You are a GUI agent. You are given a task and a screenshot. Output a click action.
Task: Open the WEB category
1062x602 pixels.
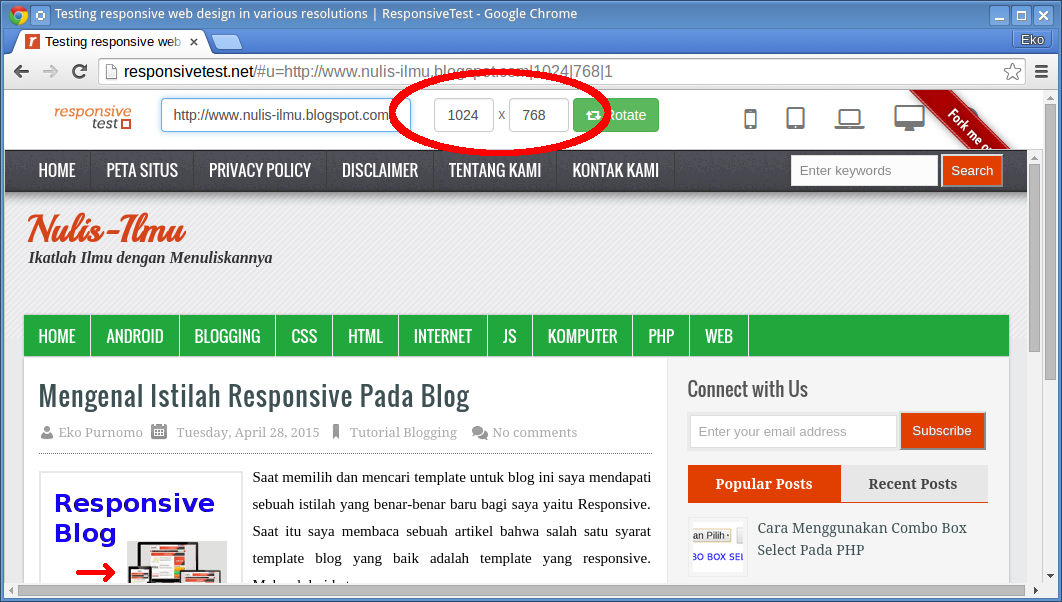click(x=719, y=336)
